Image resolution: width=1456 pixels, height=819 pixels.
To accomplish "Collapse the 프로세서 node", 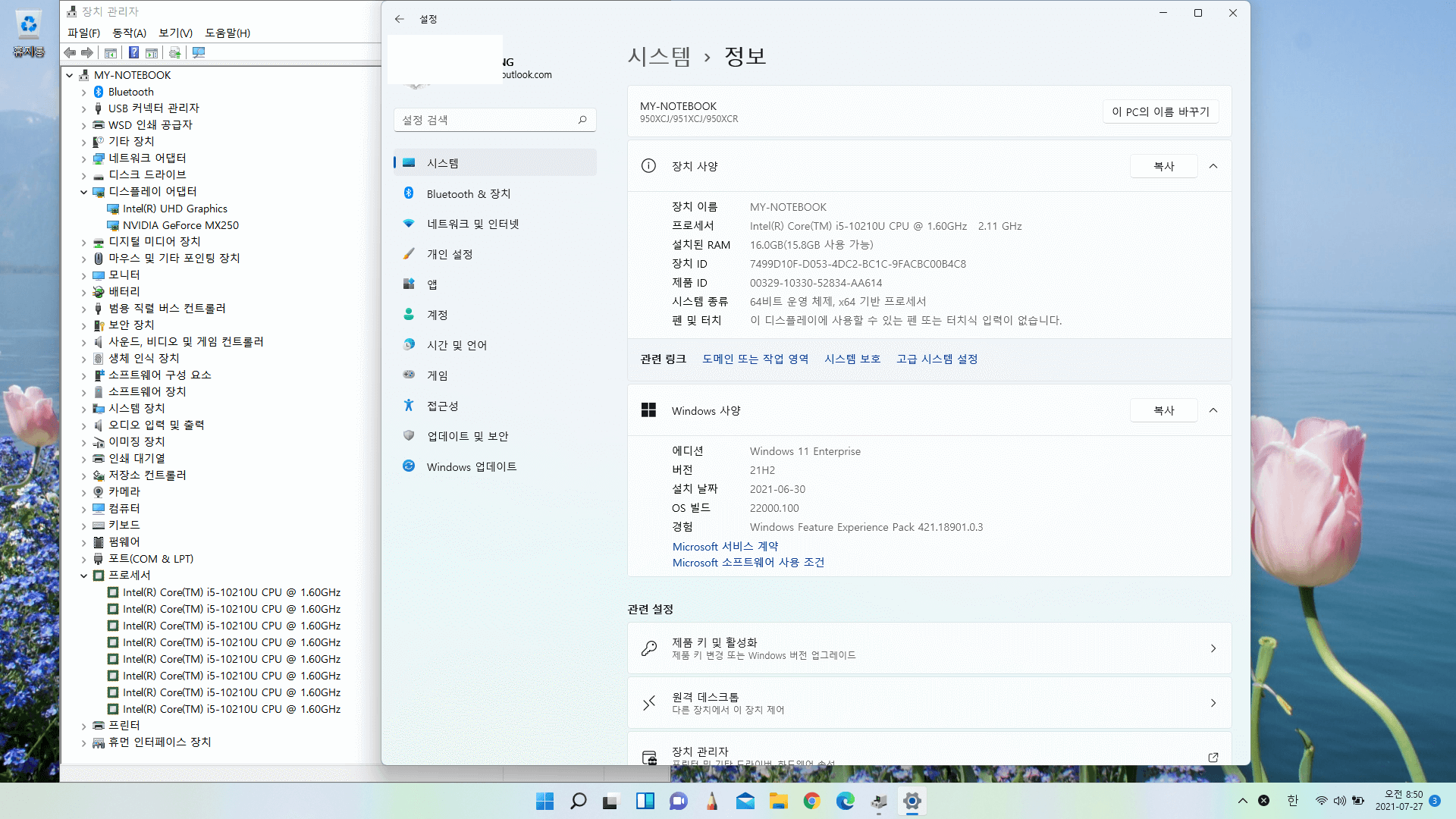I will 83,576.
